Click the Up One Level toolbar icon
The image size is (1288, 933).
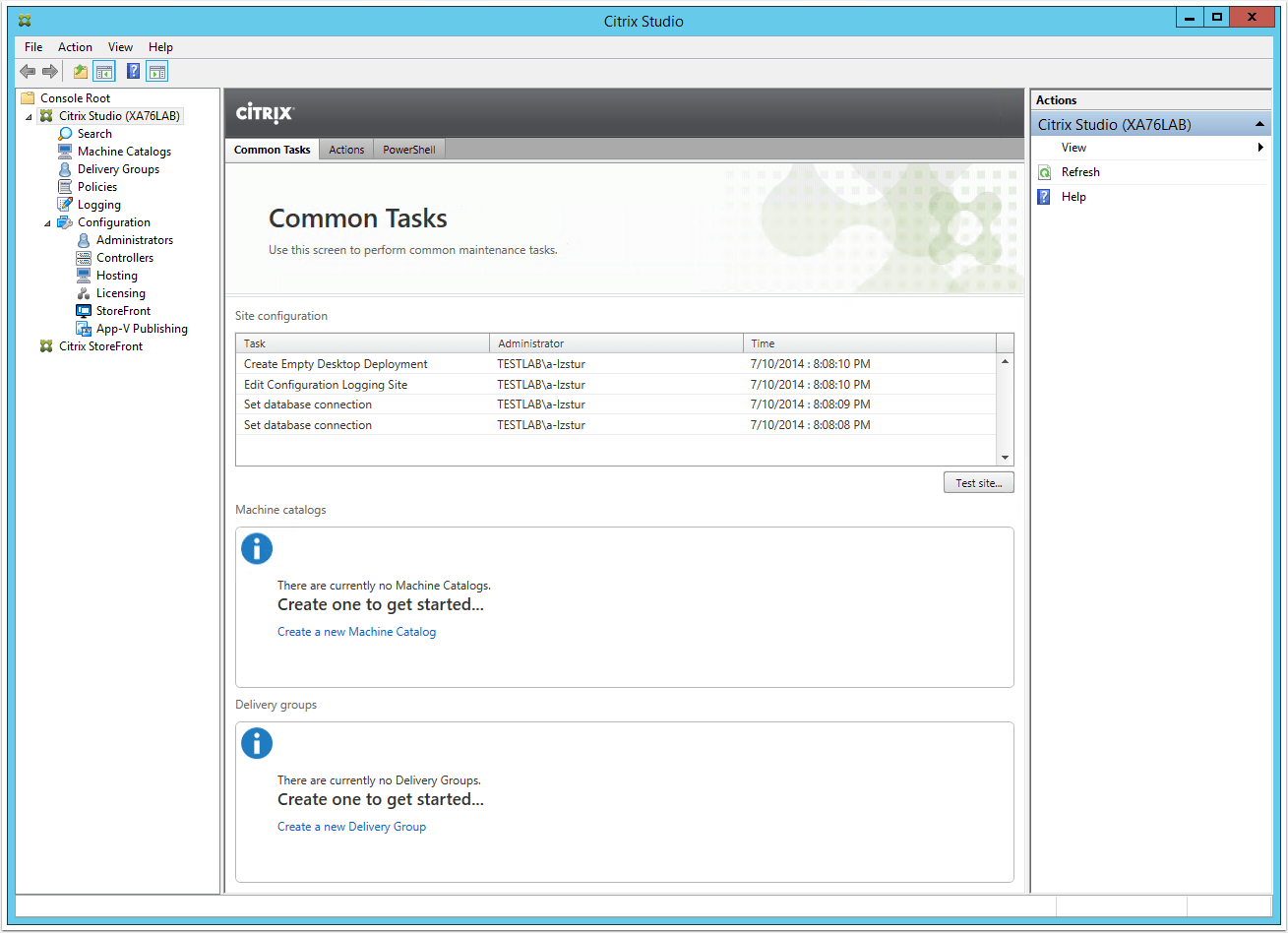(x=81, y=71)
